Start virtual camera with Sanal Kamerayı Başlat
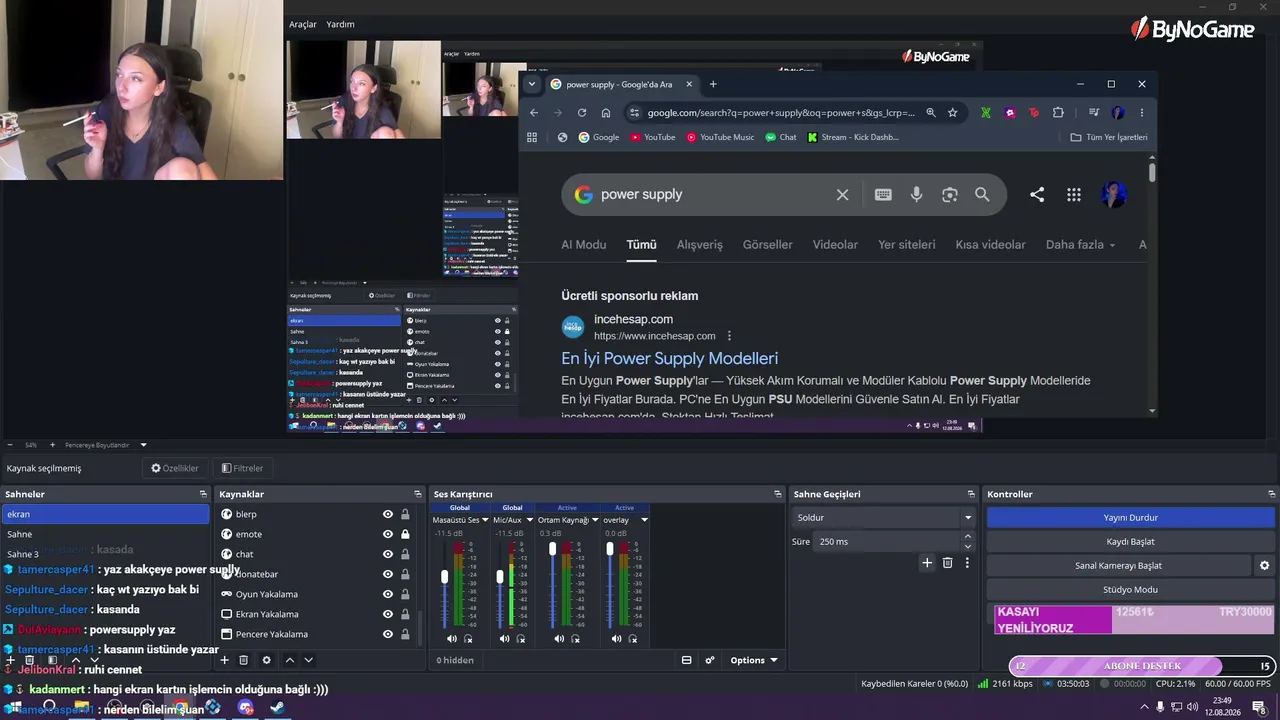The image size is (1280, 720). pos(1119,566)
